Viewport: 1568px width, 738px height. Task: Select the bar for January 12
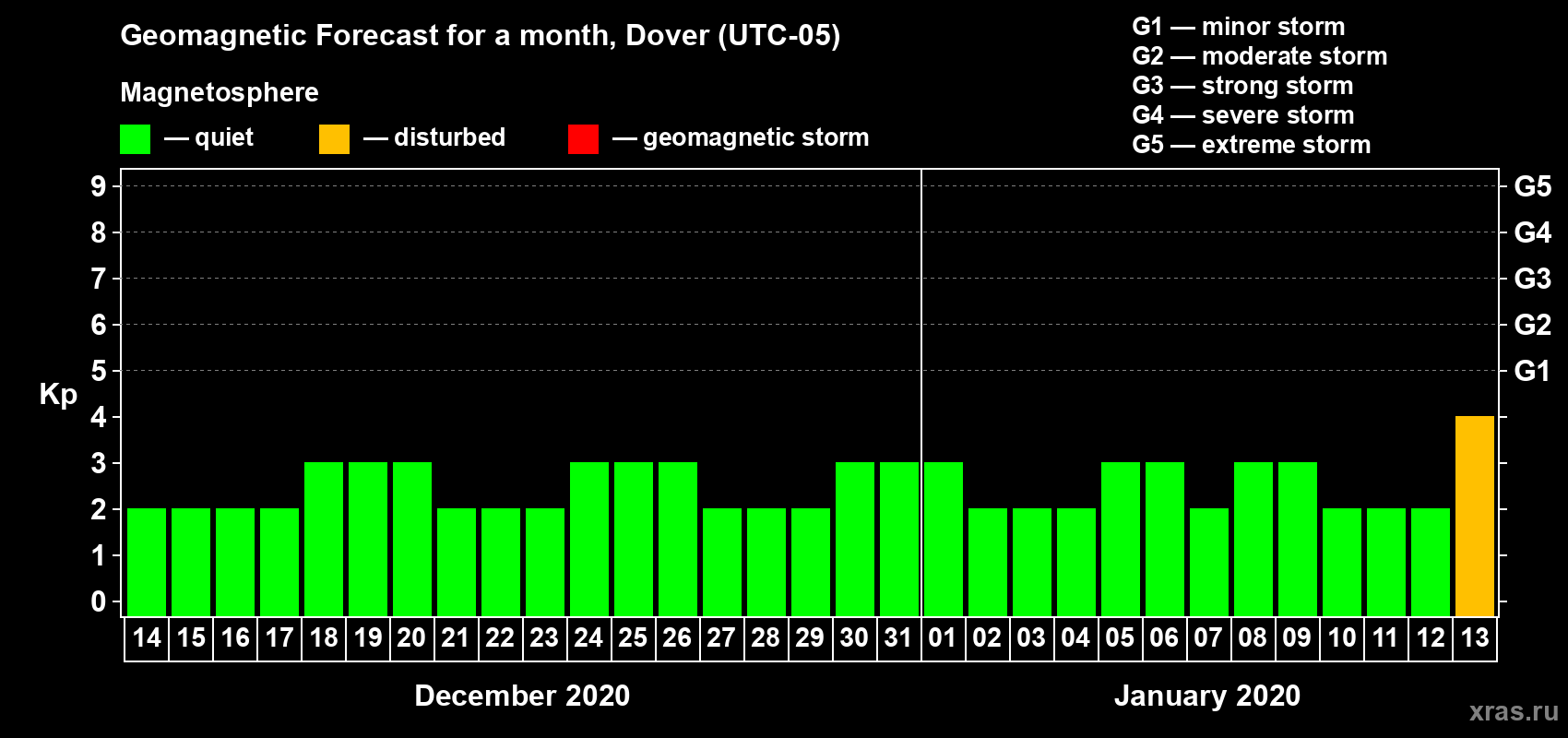tap(1431, 562)
